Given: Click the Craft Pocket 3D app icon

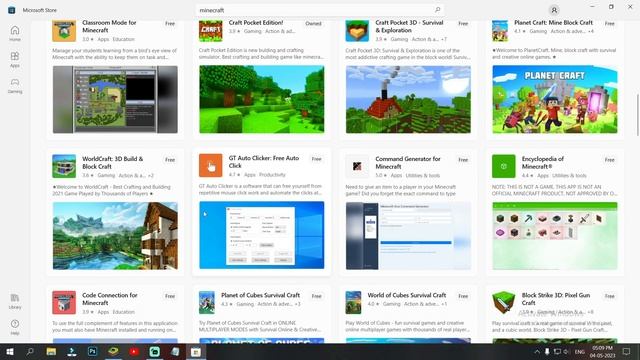Looking at the screenshot, I should (357, 30).
